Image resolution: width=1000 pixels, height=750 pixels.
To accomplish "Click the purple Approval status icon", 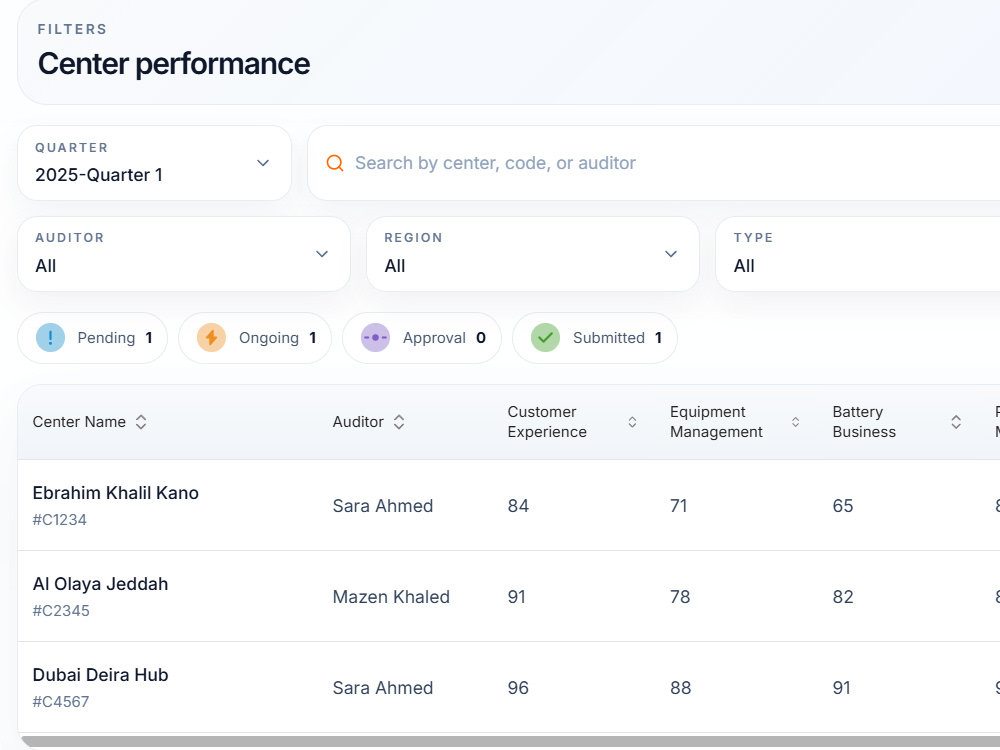I will coord(376,338).
